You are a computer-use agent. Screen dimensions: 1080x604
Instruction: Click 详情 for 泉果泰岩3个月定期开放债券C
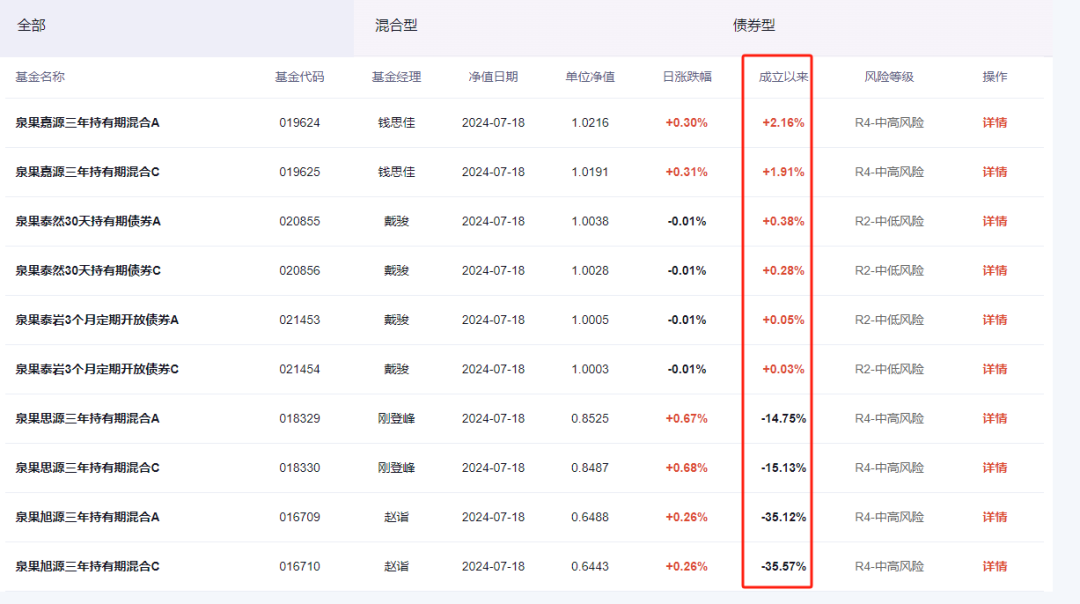(x=995, y=369)
